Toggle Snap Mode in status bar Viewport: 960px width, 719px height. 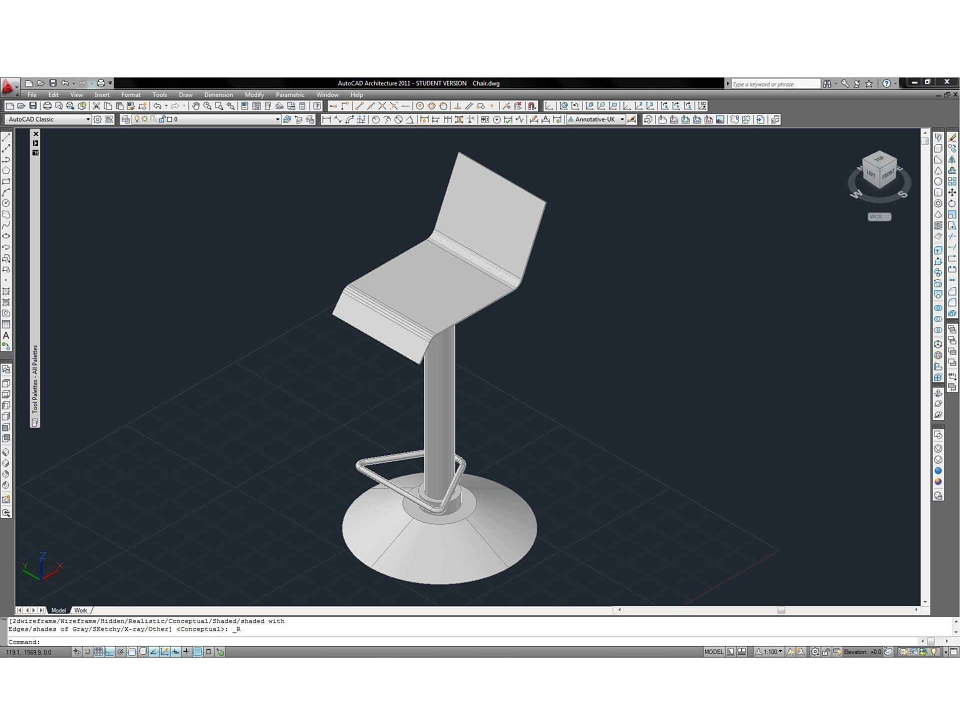pyautogui.click(x=88, y=652)
